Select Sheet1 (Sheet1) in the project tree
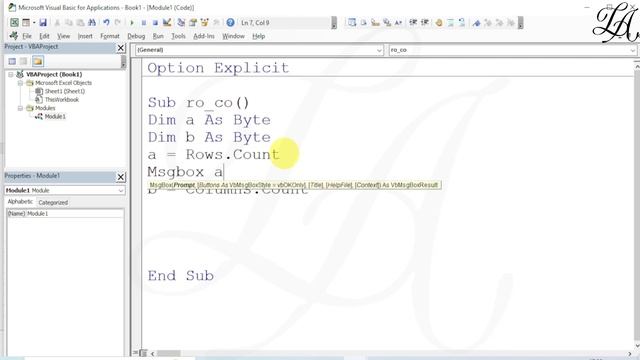The image size is (640, 360). [64, 91]
